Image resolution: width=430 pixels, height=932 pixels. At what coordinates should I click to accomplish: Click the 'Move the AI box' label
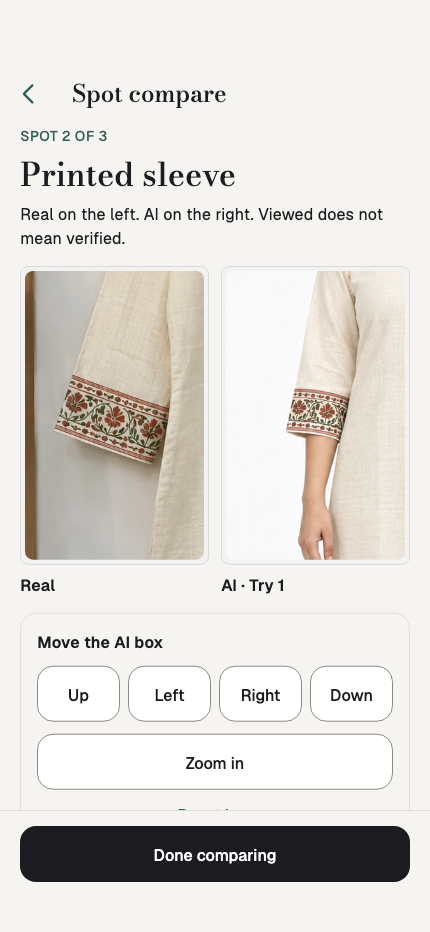pyautogui.click(x=100, y=643)
